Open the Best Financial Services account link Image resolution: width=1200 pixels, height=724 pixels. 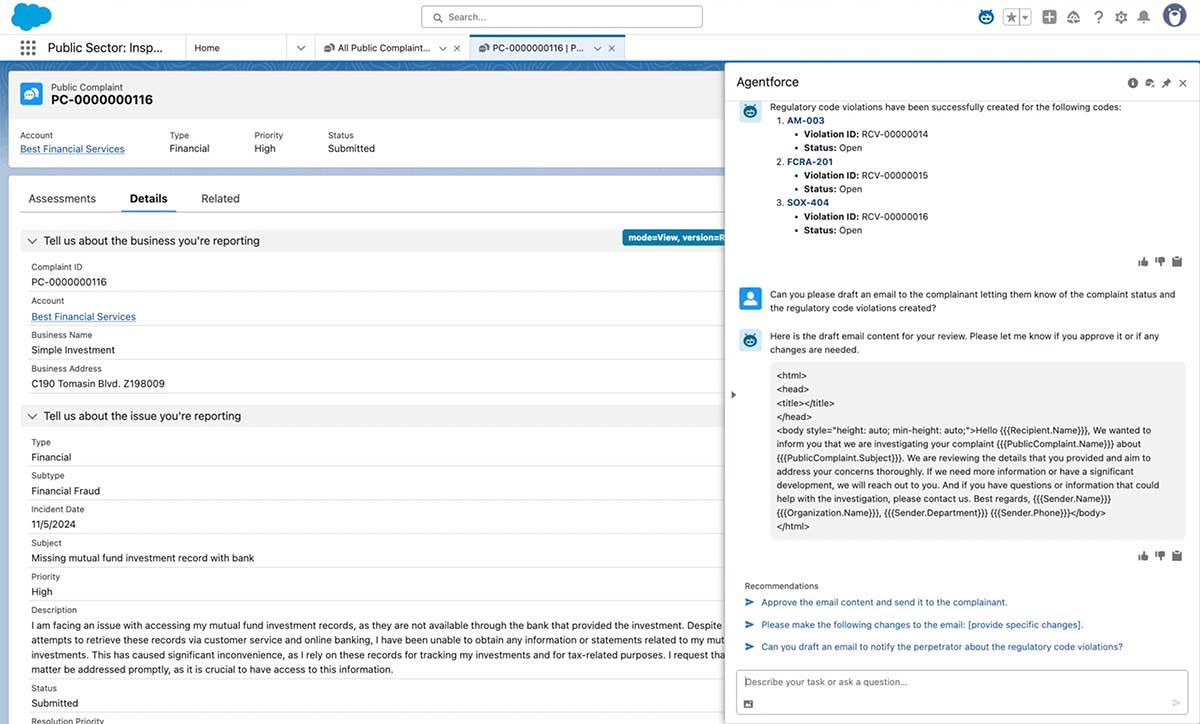72,148
